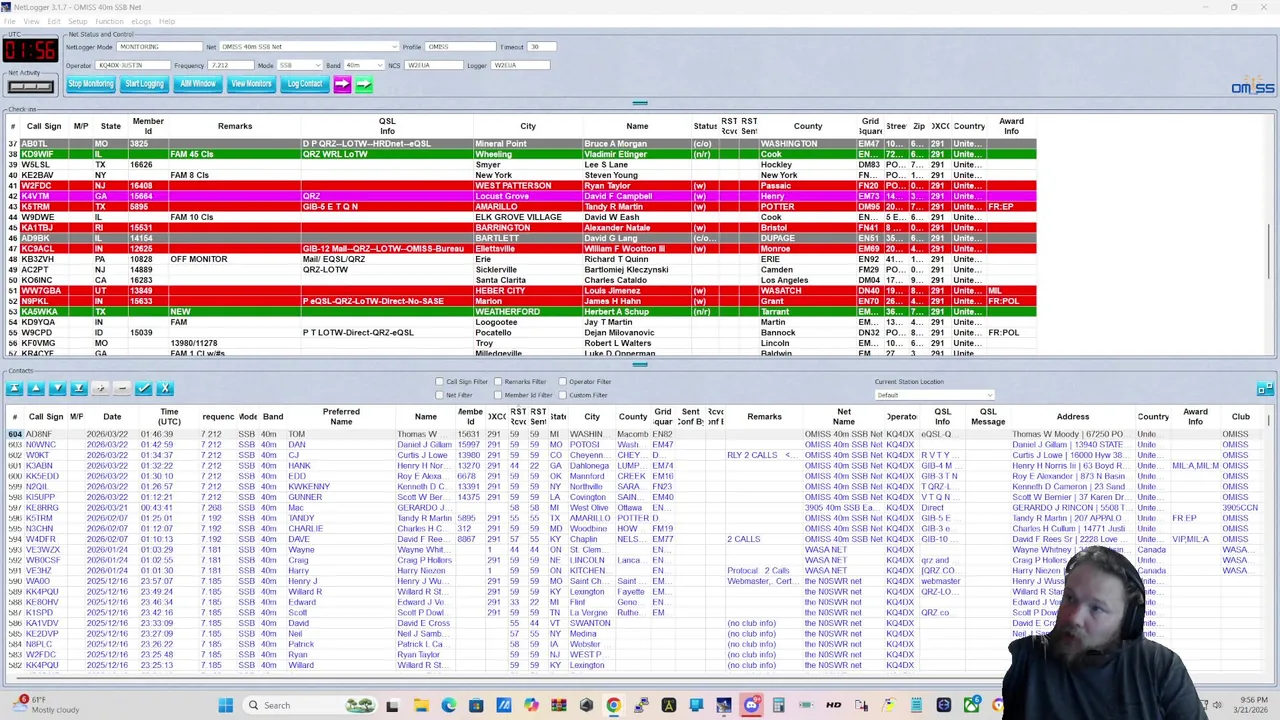Viewport: 1280px width, 720px height.
Task: Enable the Call Sign Filter checkbox
Action: [439, 381]
